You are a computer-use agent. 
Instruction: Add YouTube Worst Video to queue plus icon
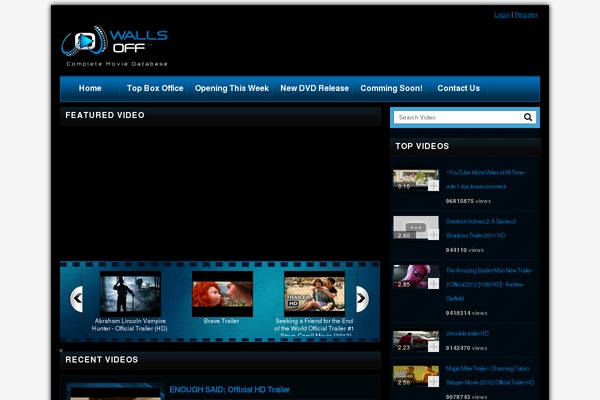click(x=433, y=185)
